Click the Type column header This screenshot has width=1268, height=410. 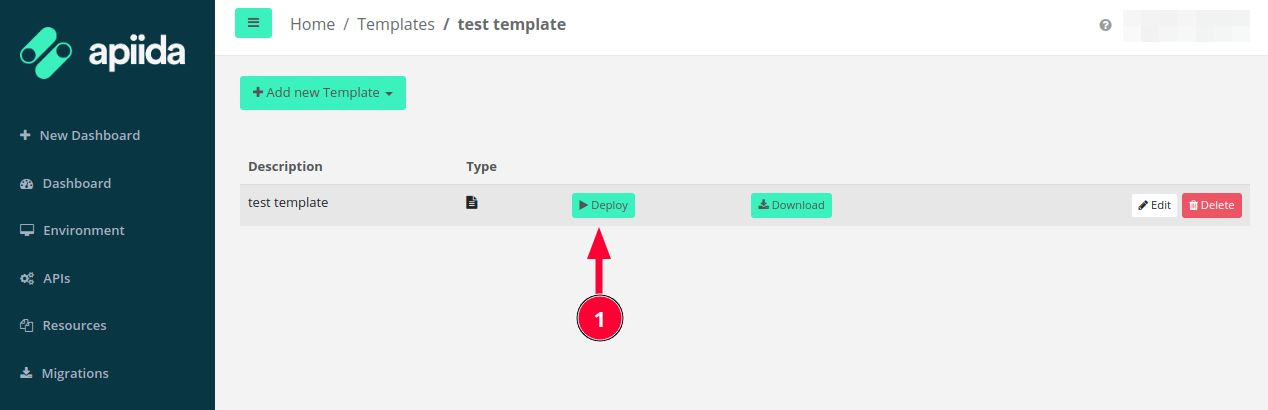pos(481,166)
